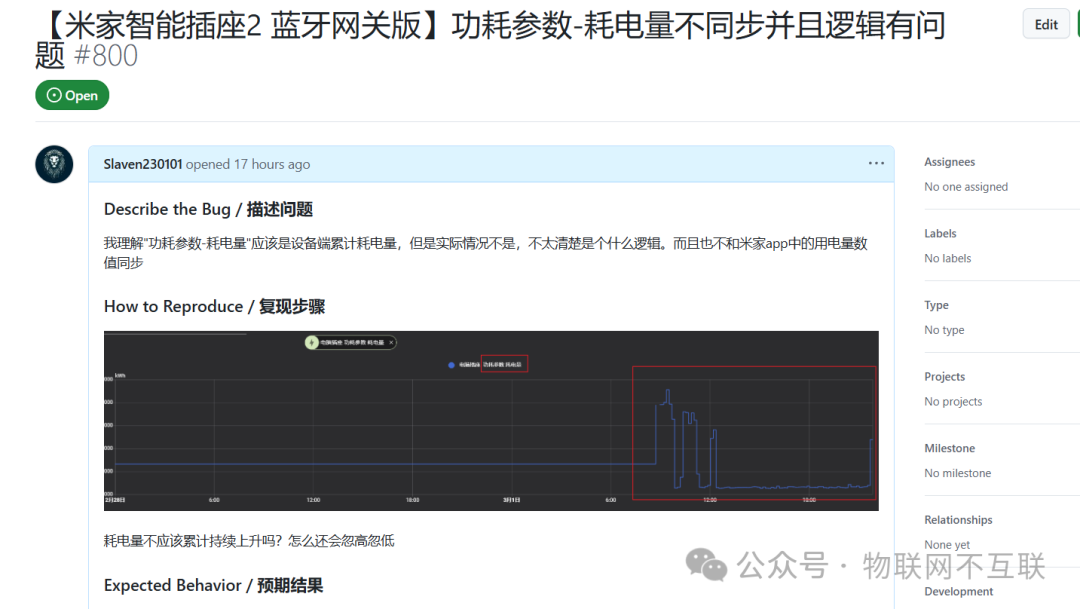Click the sentence '耗电量不应该累计持续上升吗？'

tap(193, 541)
